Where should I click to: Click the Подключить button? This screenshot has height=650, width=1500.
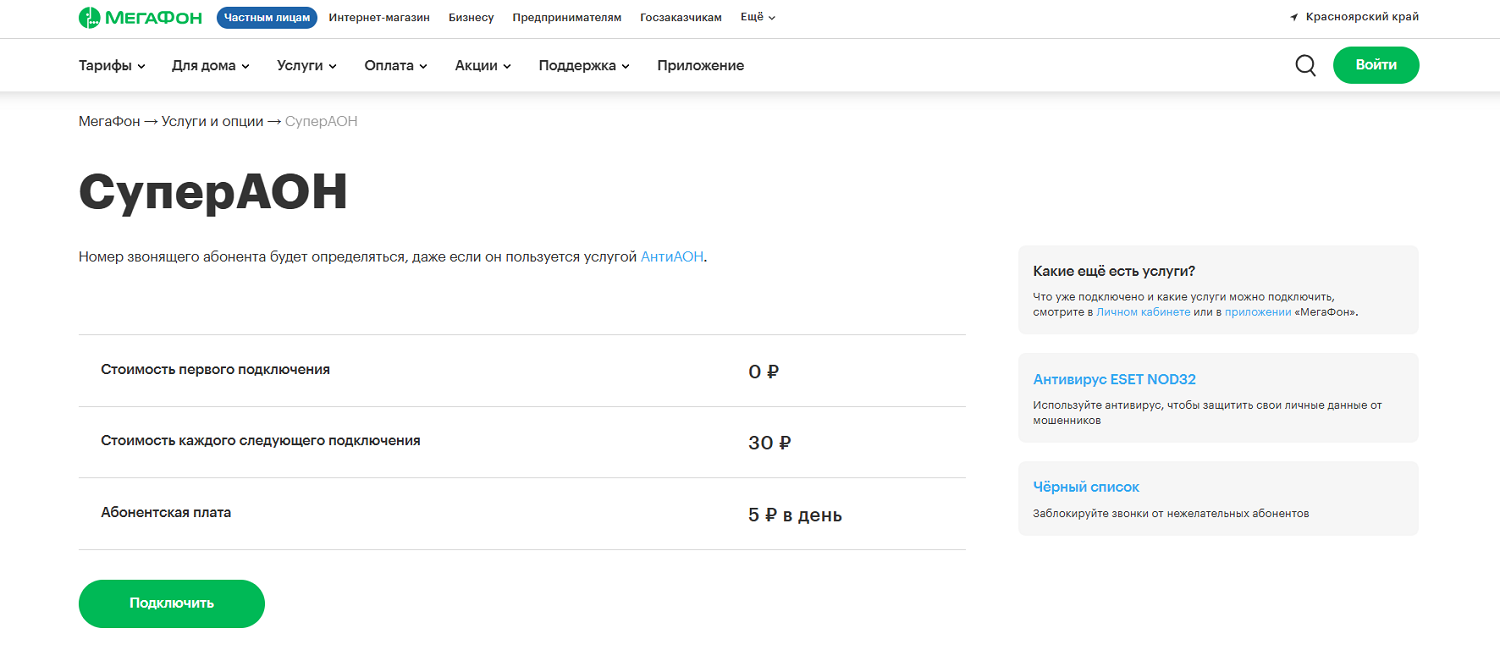coord(172,604)
